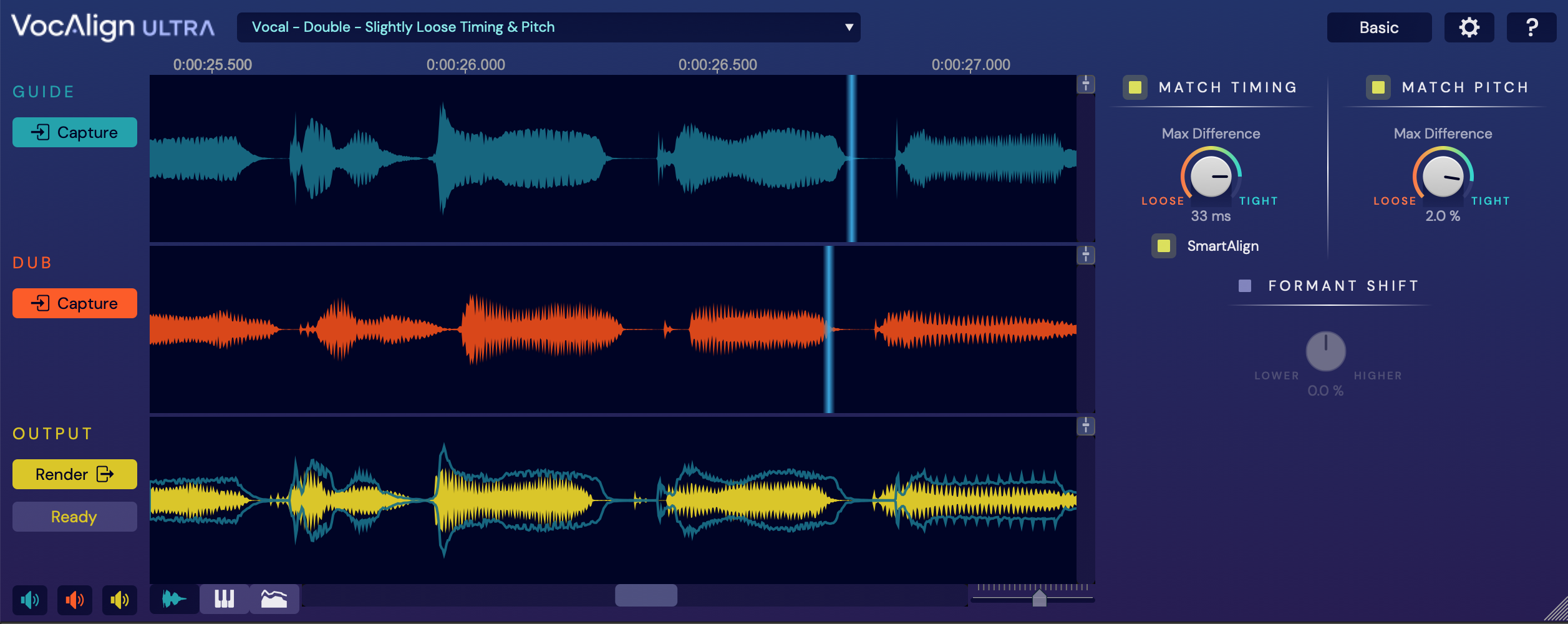Click the Guide track vertical zoom handle

[1086, 84]
